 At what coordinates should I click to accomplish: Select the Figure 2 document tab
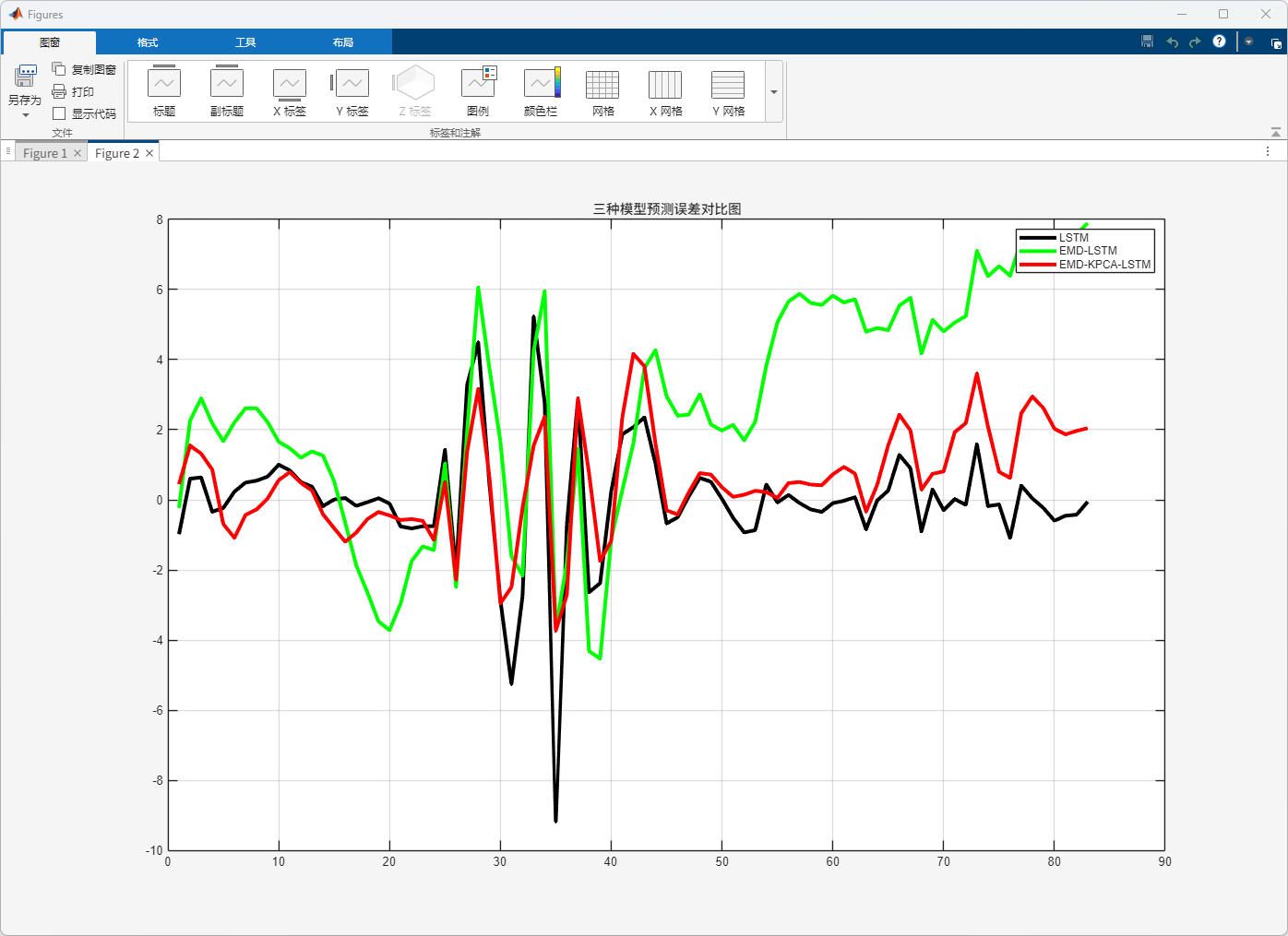117,153
